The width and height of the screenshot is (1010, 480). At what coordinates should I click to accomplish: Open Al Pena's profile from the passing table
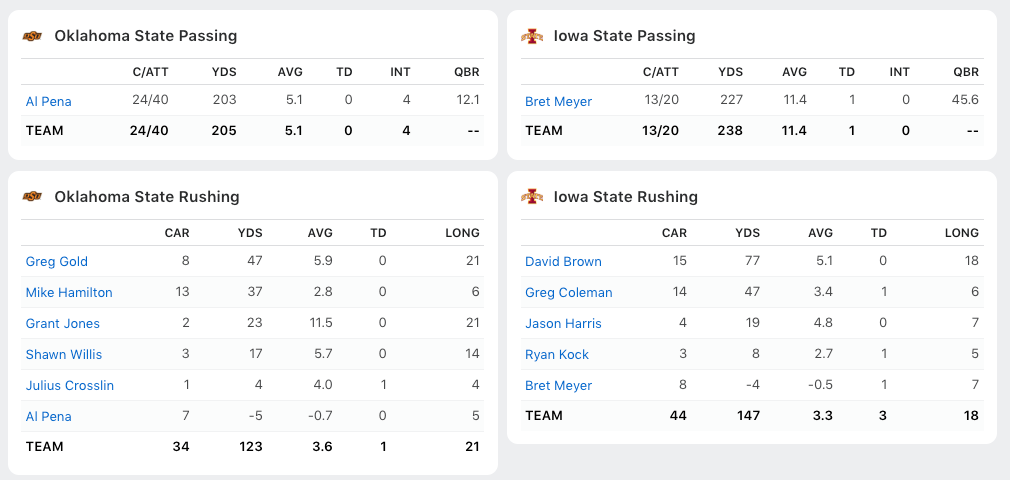tap(48, 101)
